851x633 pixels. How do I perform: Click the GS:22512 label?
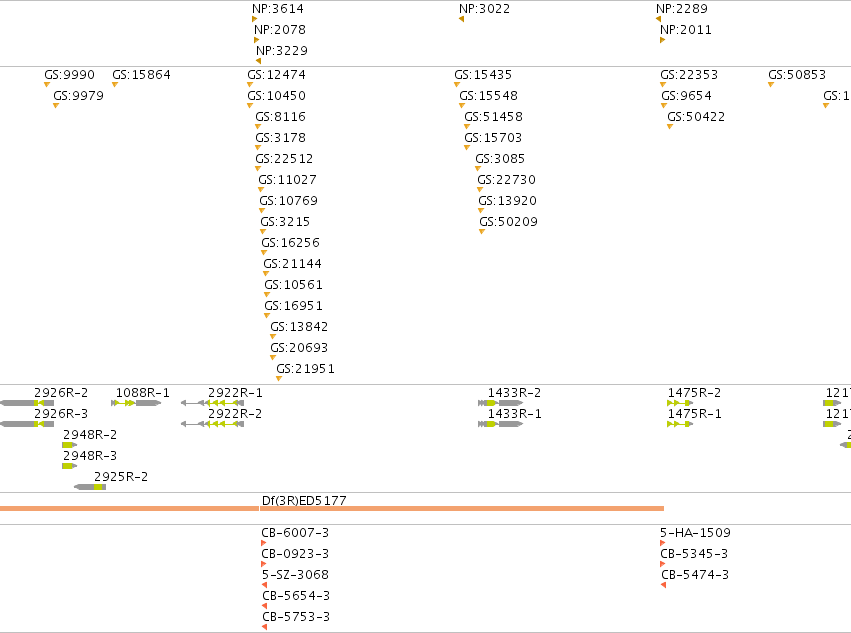284,159
